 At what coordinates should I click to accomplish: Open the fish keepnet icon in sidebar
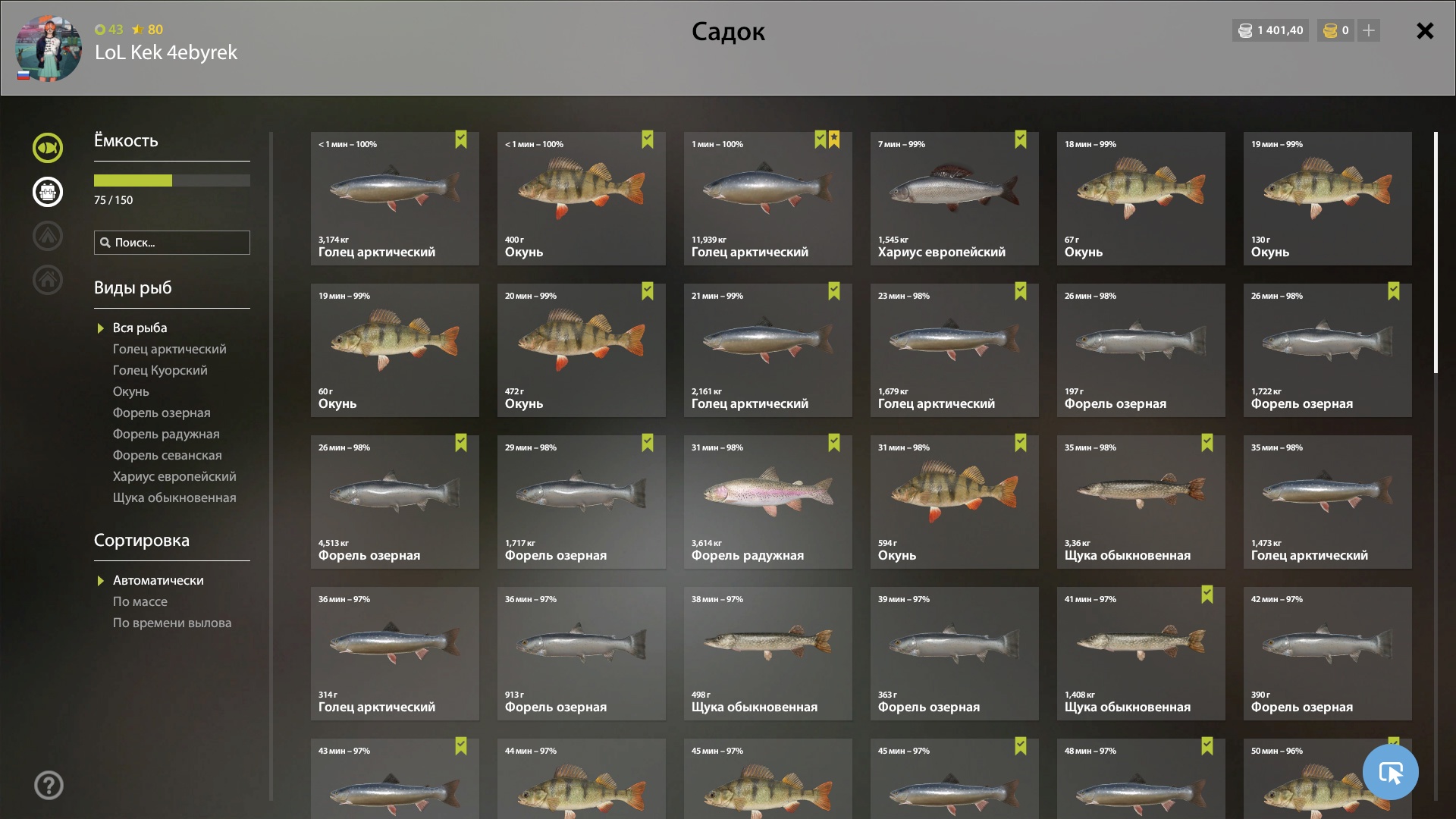pyautogui.click(x=48, y=148)
